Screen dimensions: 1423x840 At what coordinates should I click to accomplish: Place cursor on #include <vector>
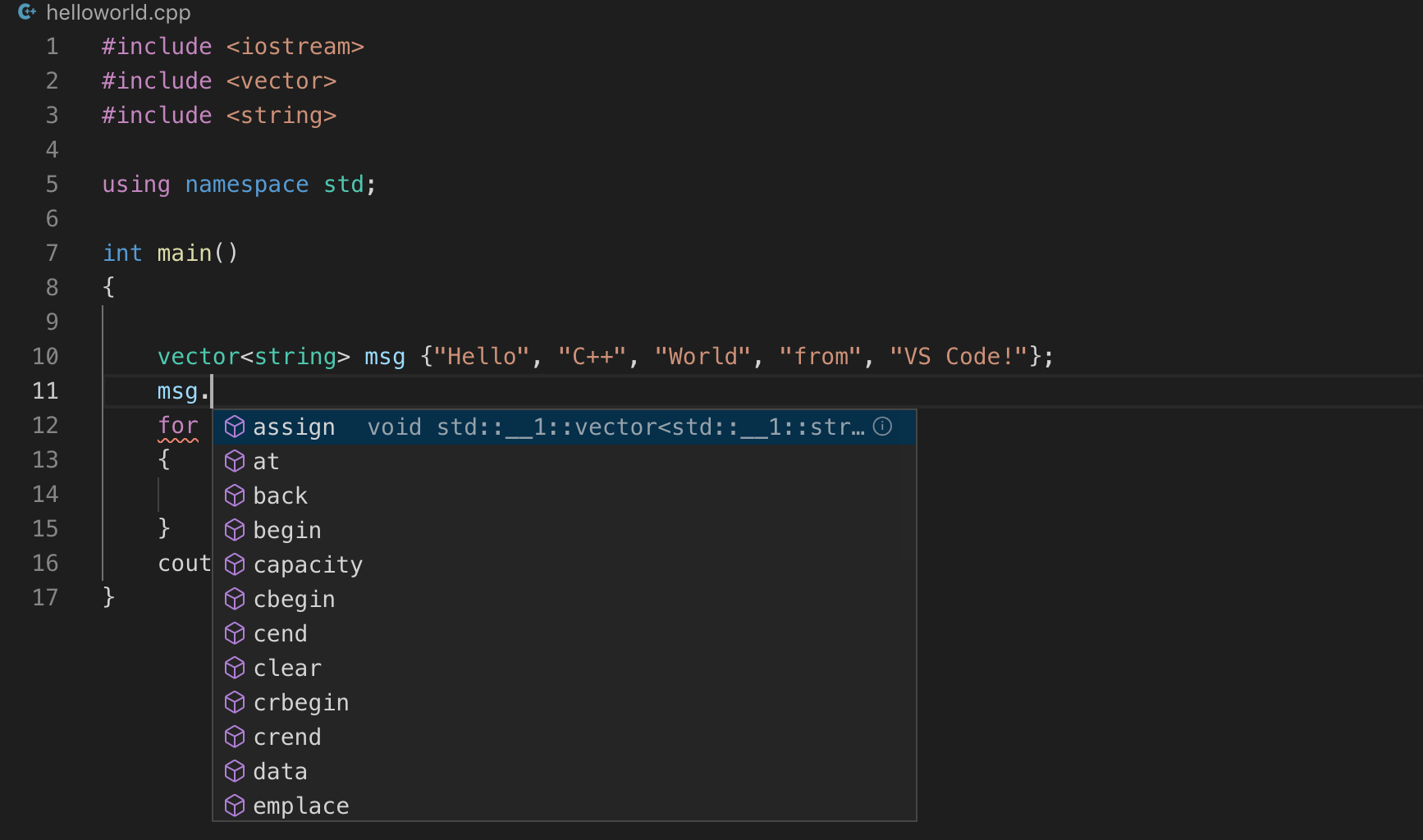tap(219, 80)
